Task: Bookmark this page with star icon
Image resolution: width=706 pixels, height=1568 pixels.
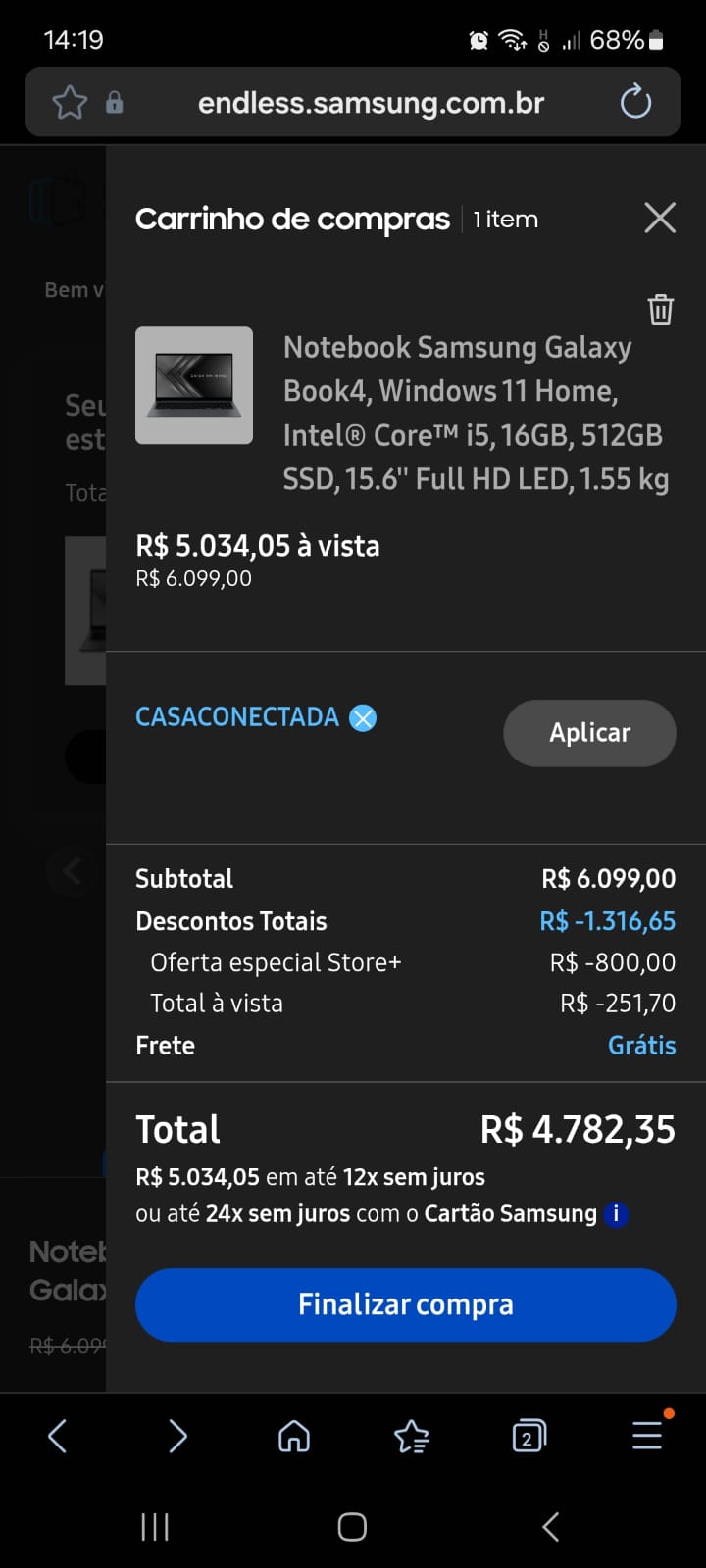Action: point(70,102)
